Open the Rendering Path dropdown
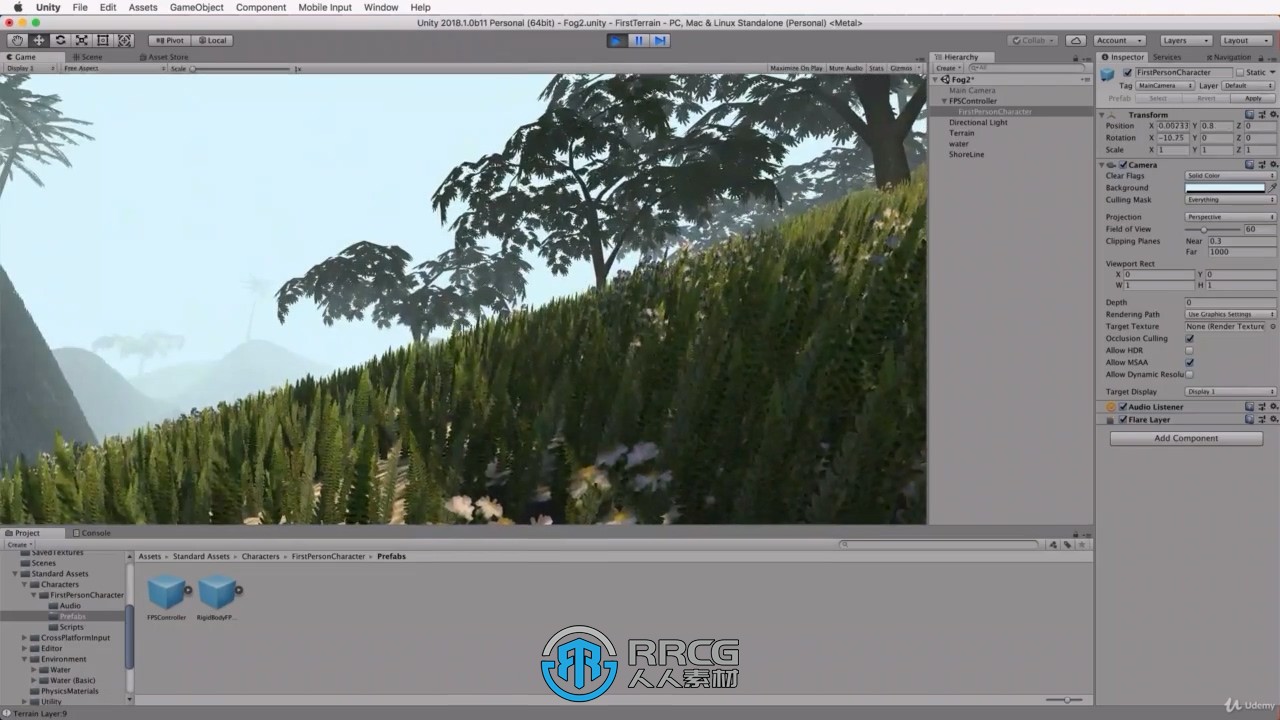 coord(1230,314)
